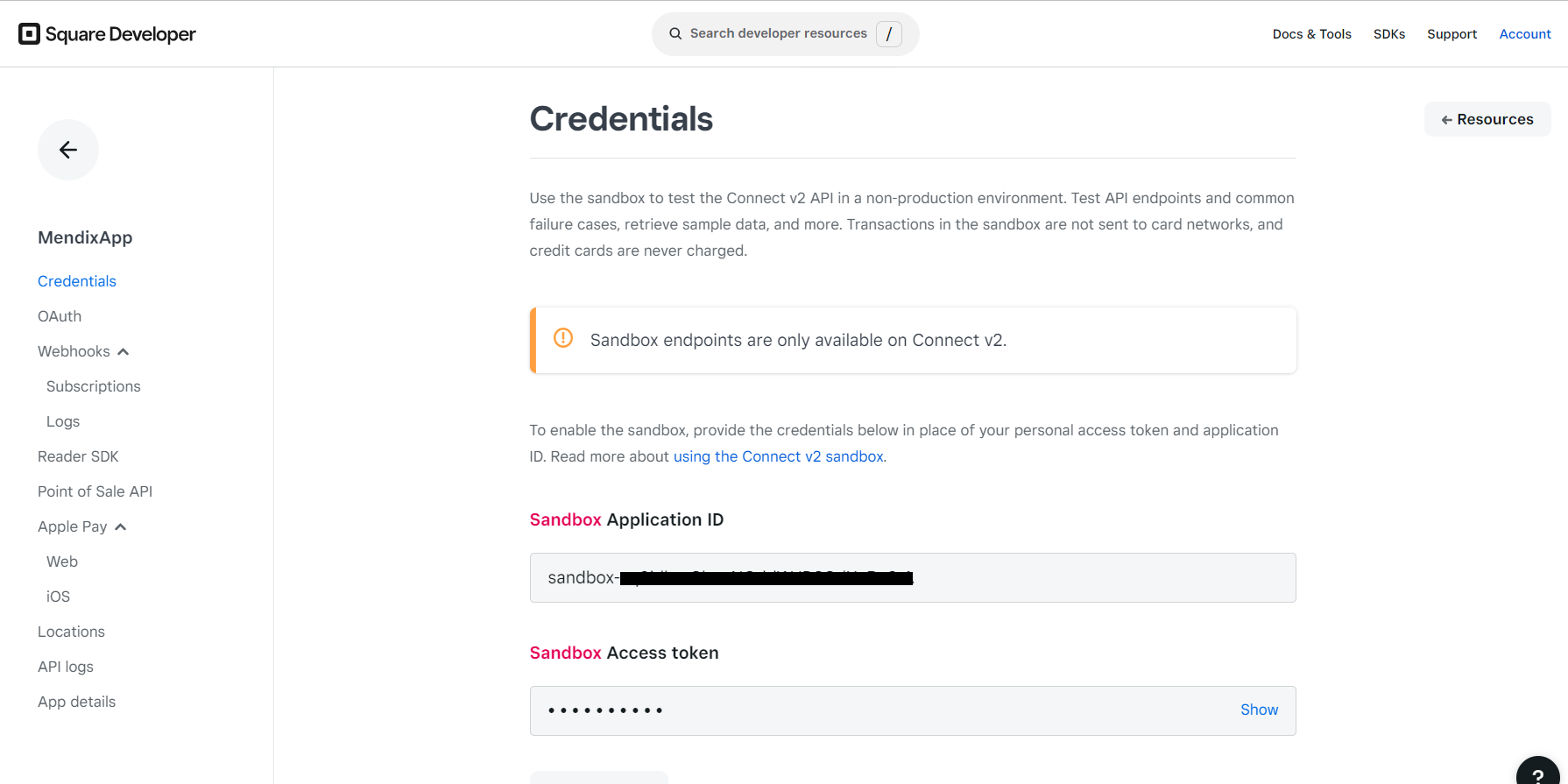Screen dimensions: 1568x784
Task: Click the Sandbox Application ID field
Action: click(x=912, y=577)
